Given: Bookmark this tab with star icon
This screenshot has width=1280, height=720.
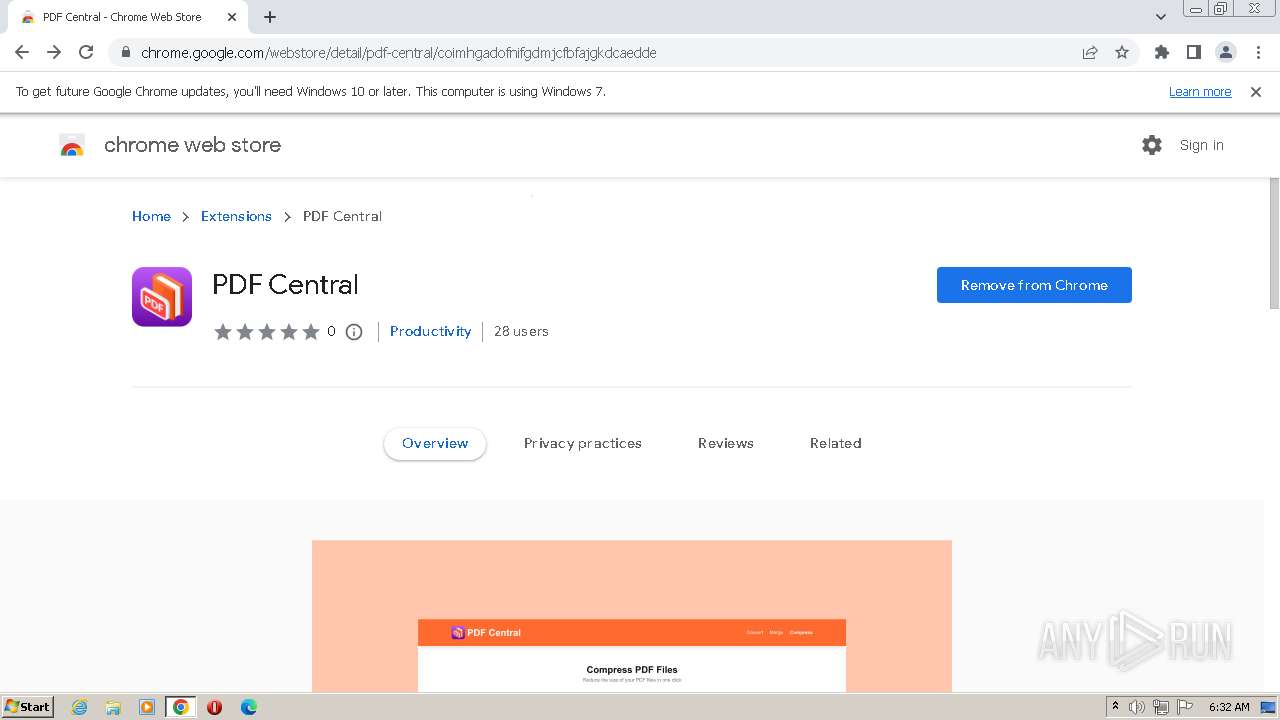Looking at the screenshot, I should (1122, 53).
